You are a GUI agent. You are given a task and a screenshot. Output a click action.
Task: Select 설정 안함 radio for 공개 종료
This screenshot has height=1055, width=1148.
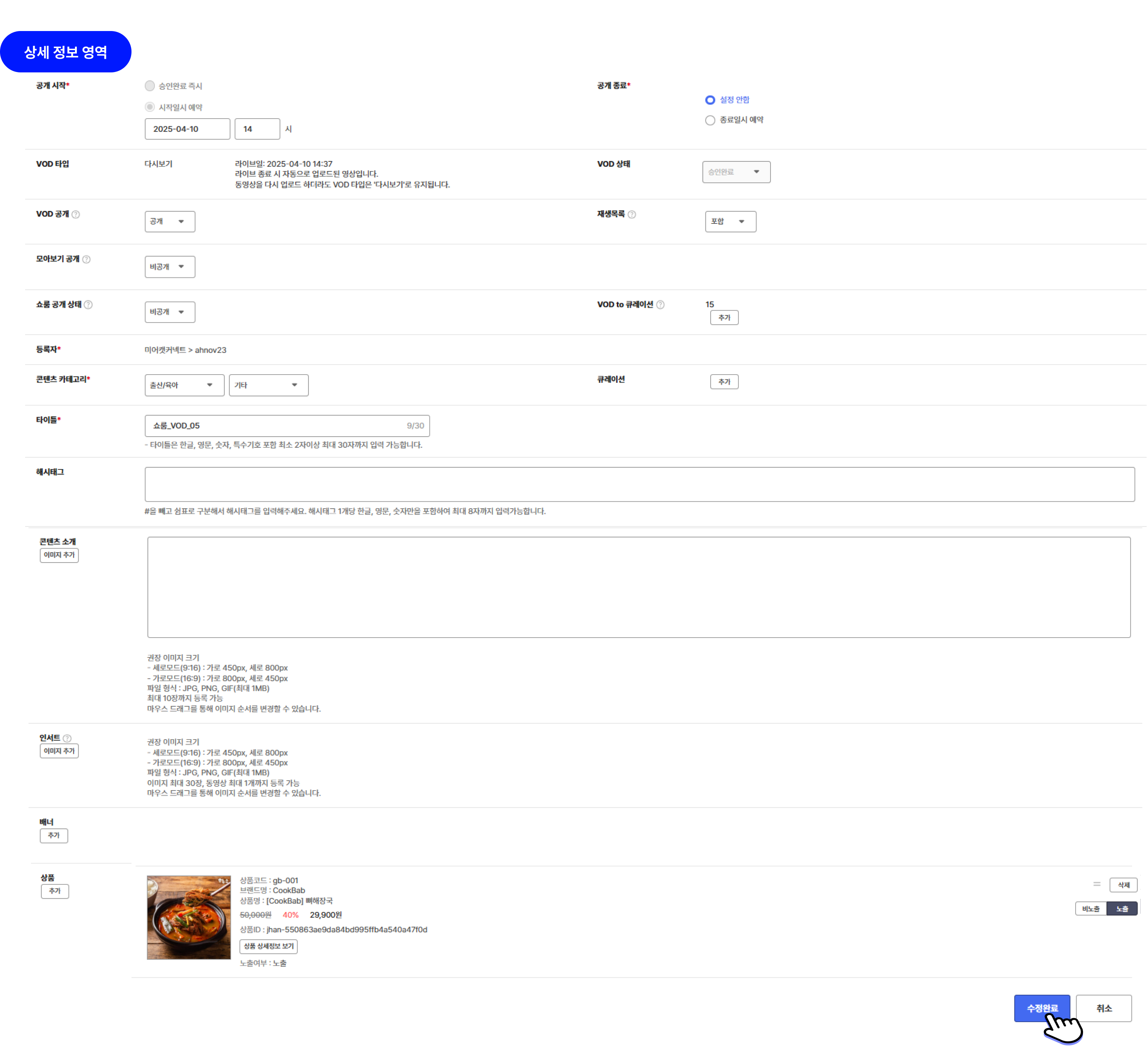point(710,100)
